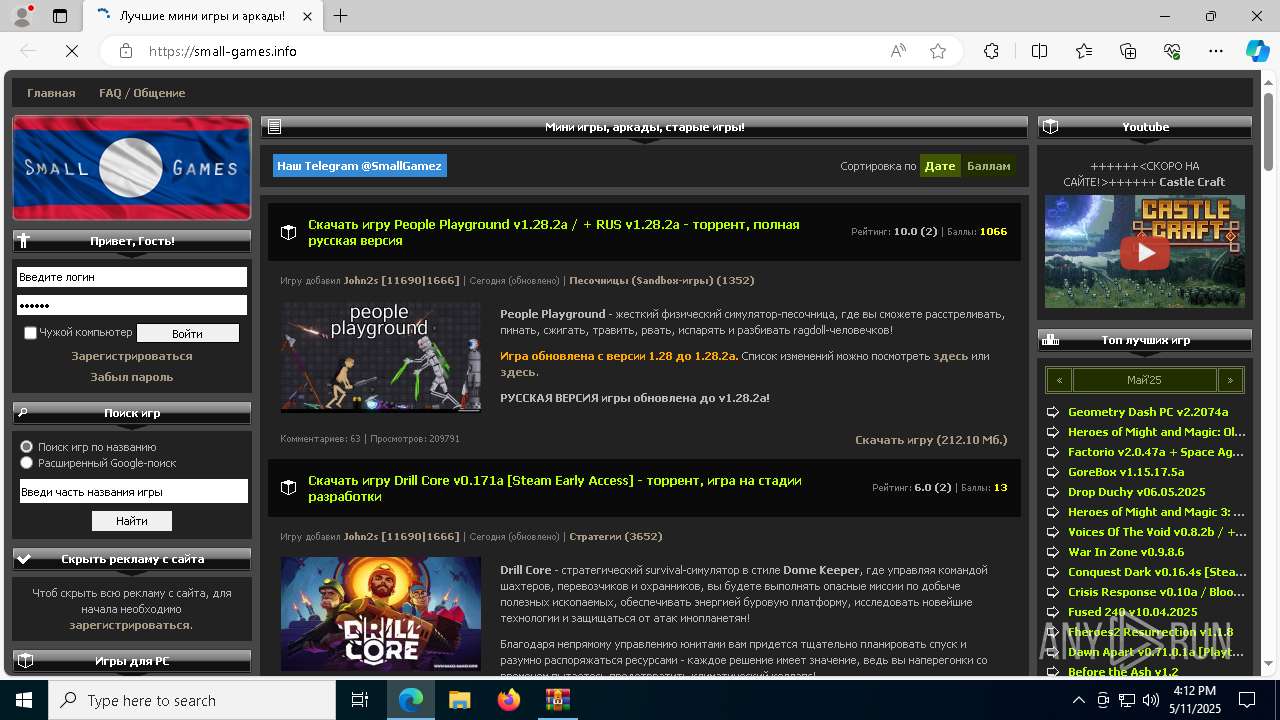1280x720 pixels.
Task: Click the People Playground thumbnail image
Action: pos(380,356)
